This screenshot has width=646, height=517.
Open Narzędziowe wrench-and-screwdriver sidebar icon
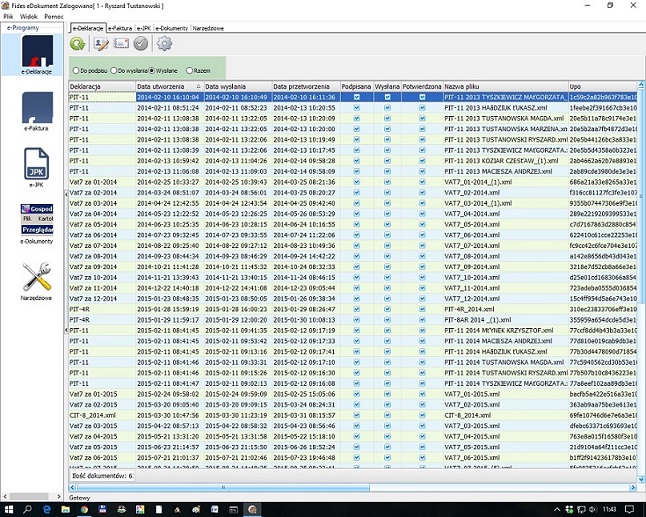click(37, 281)
